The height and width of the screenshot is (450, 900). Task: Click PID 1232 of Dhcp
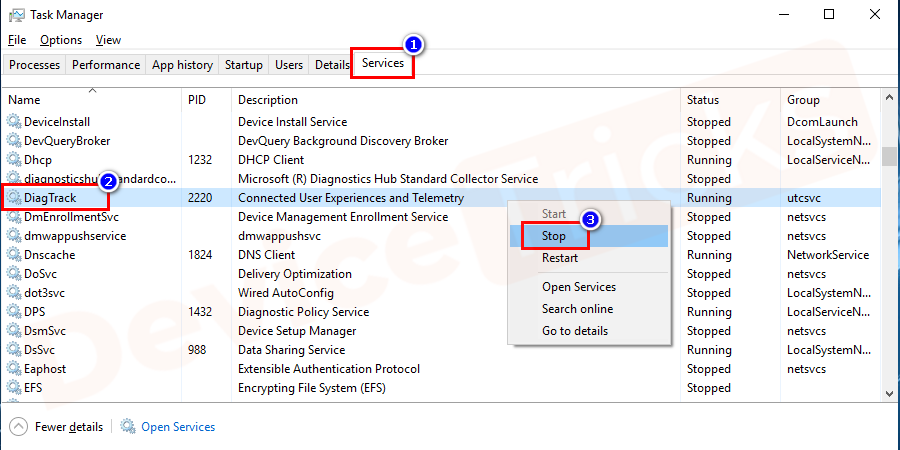[200, 160]
